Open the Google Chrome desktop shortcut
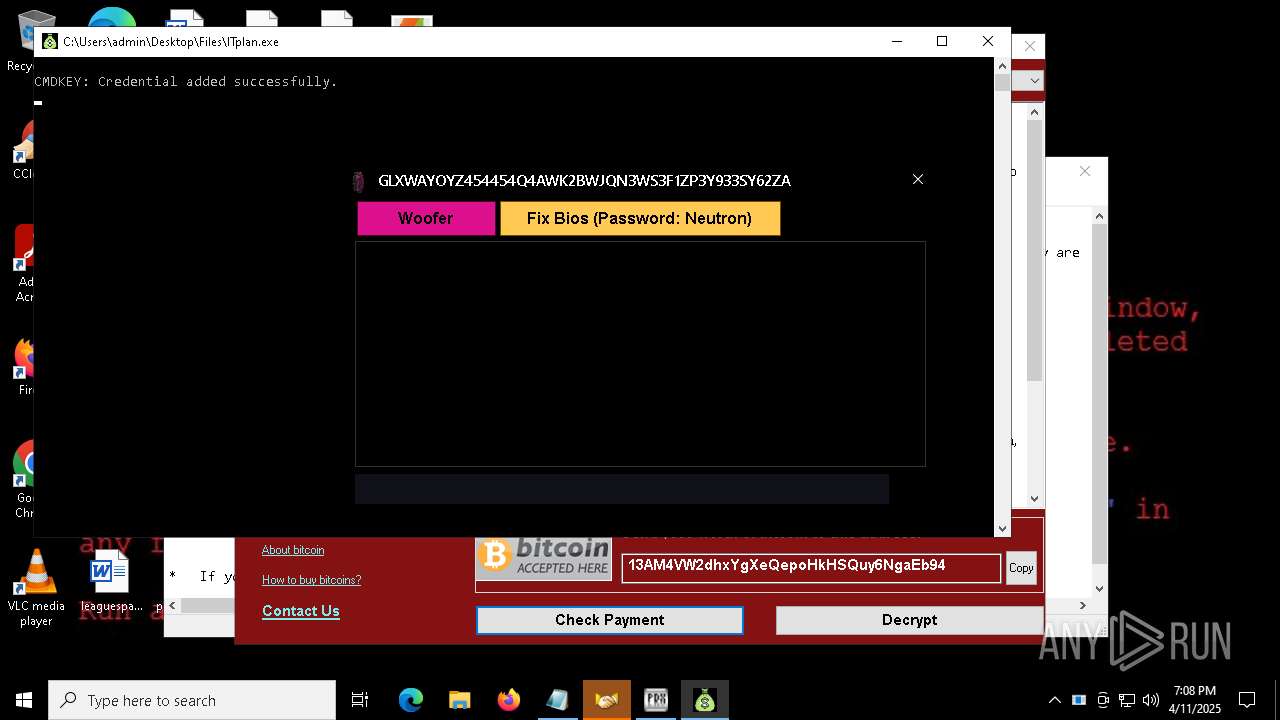Image resolution: width=1280 pixels, height=720 pixels. point(24,478)
